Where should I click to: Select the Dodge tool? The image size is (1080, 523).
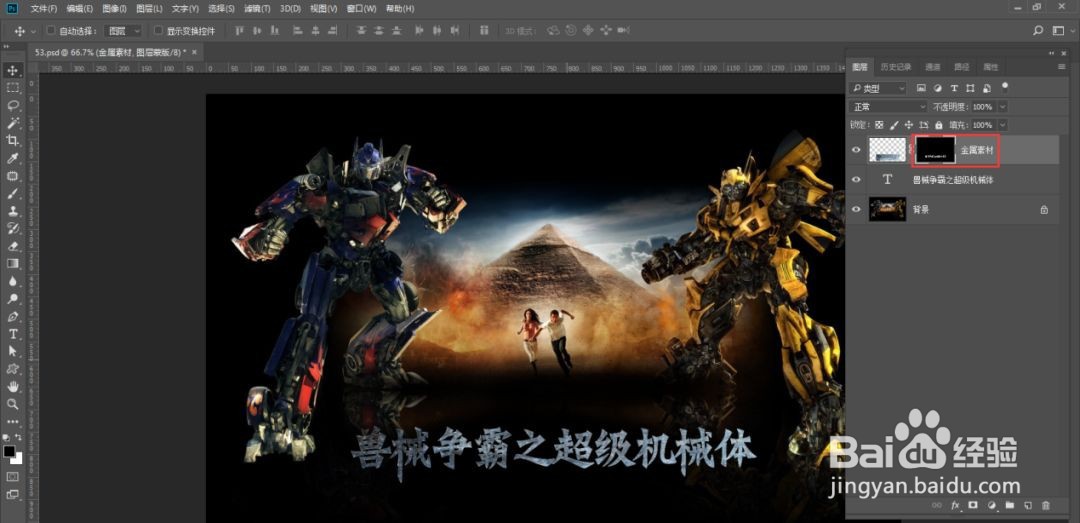click(12, 298)
